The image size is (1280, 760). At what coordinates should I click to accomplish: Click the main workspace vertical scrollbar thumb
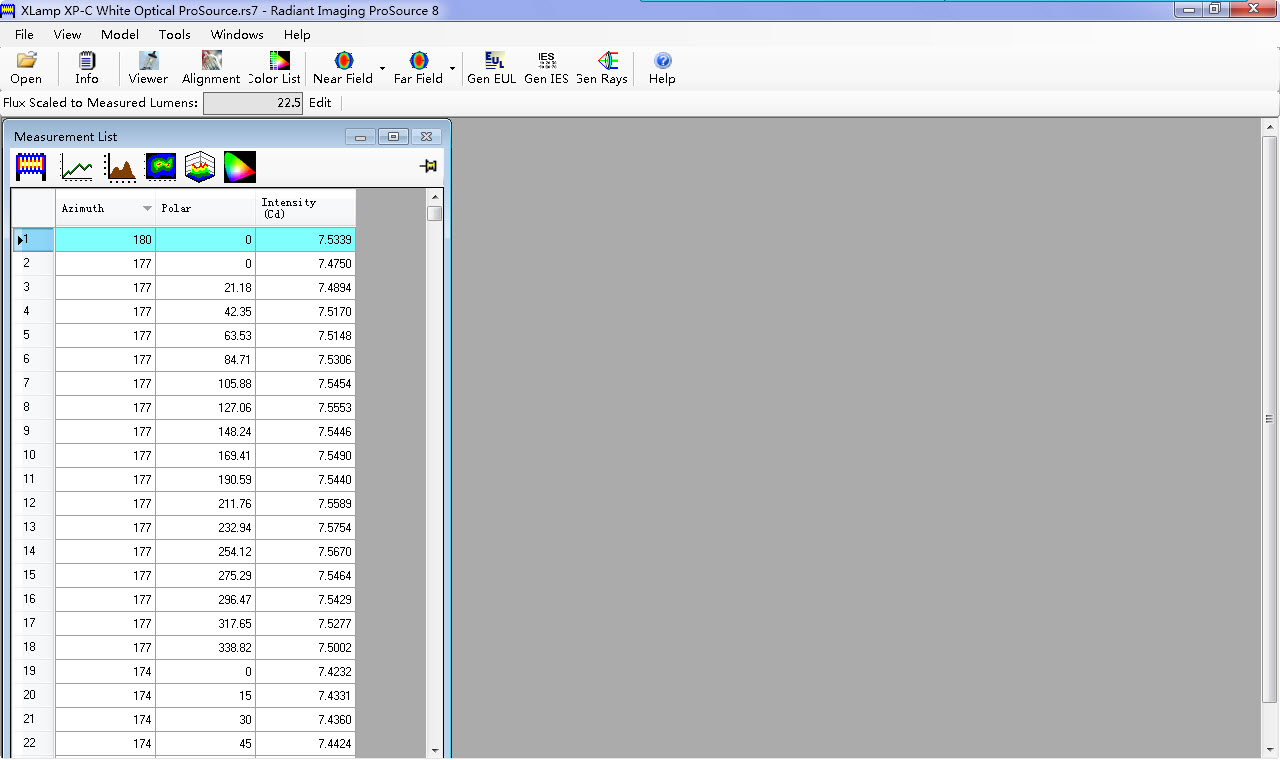tap(1270, 418)
